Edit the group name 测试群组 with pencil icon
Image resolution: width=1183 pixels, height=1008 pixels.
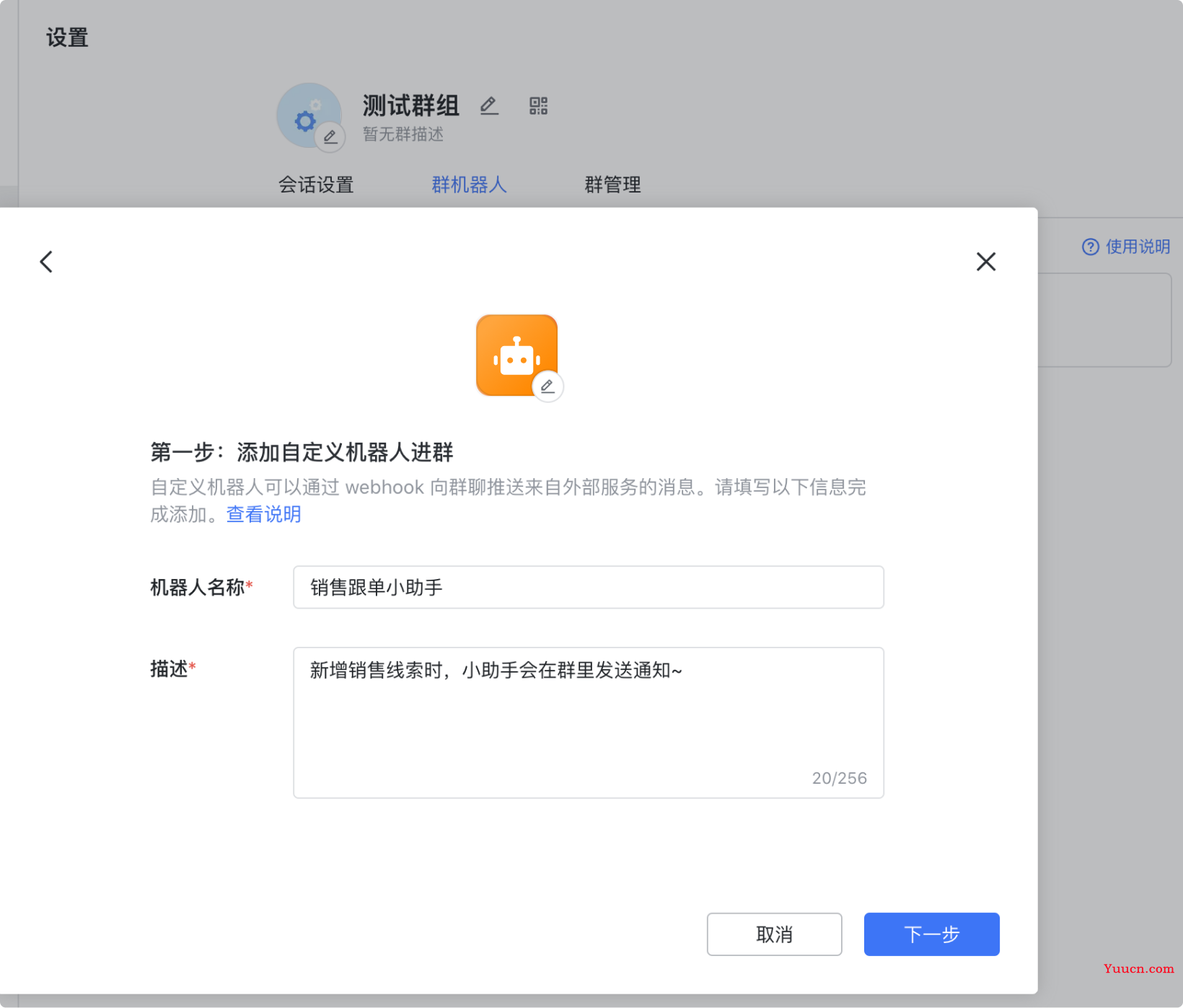tap(489, 106)
